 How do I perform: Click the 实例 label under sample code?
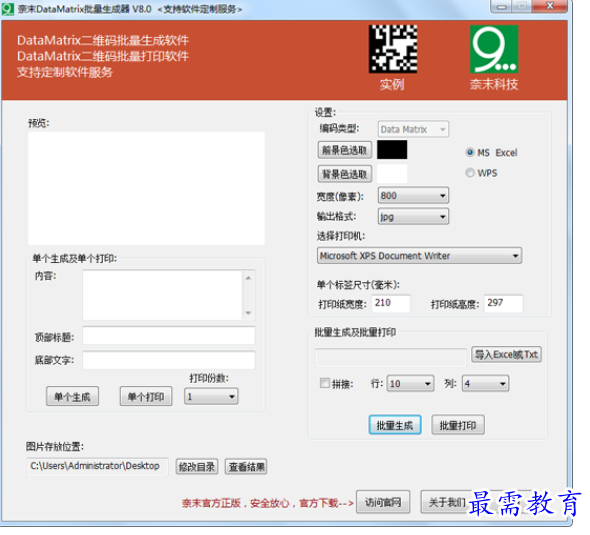(392, 84)
